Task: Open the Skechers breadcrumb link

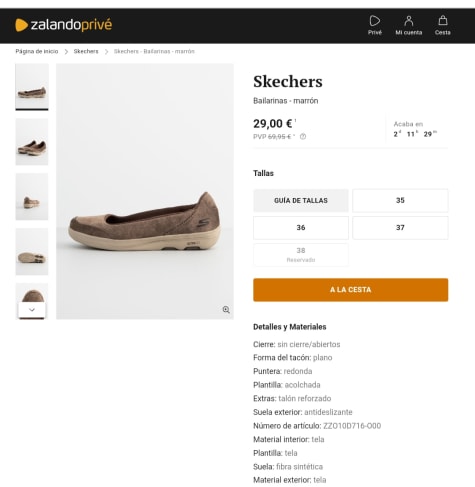Action: click(86, 51)
